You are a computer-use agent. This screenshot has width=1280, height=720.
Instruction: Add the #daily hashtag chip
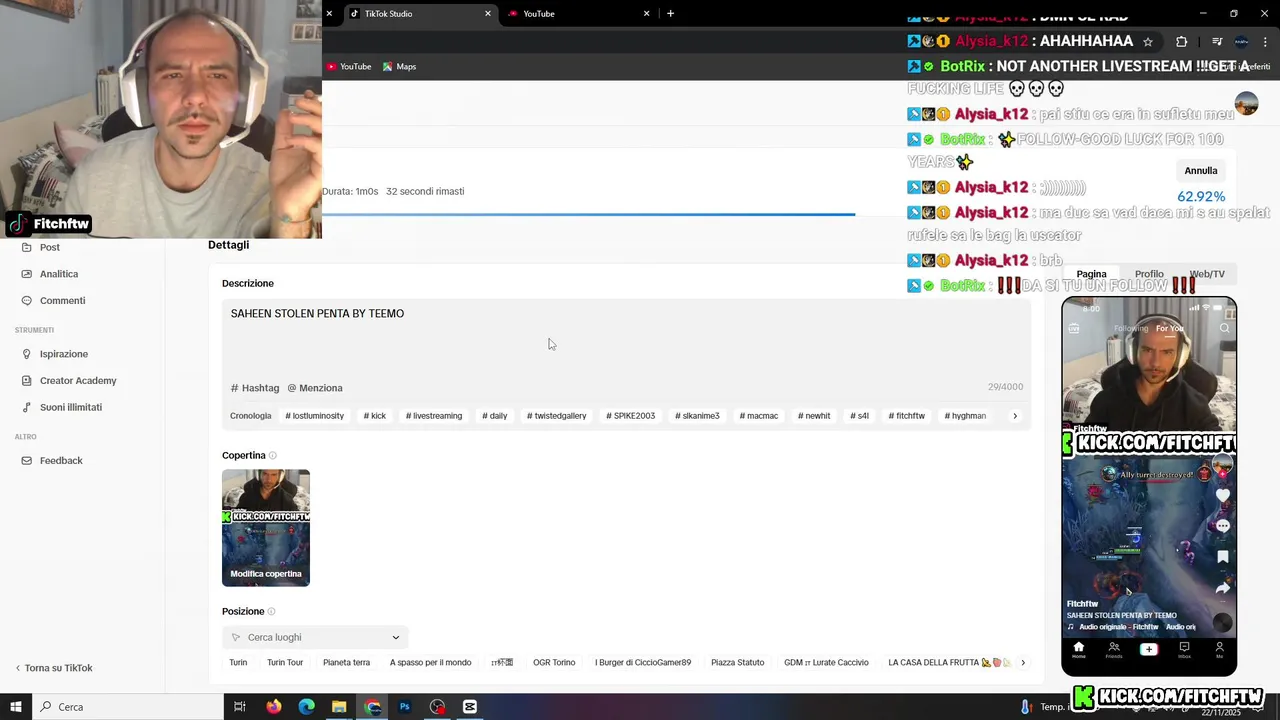click(495, 416)
